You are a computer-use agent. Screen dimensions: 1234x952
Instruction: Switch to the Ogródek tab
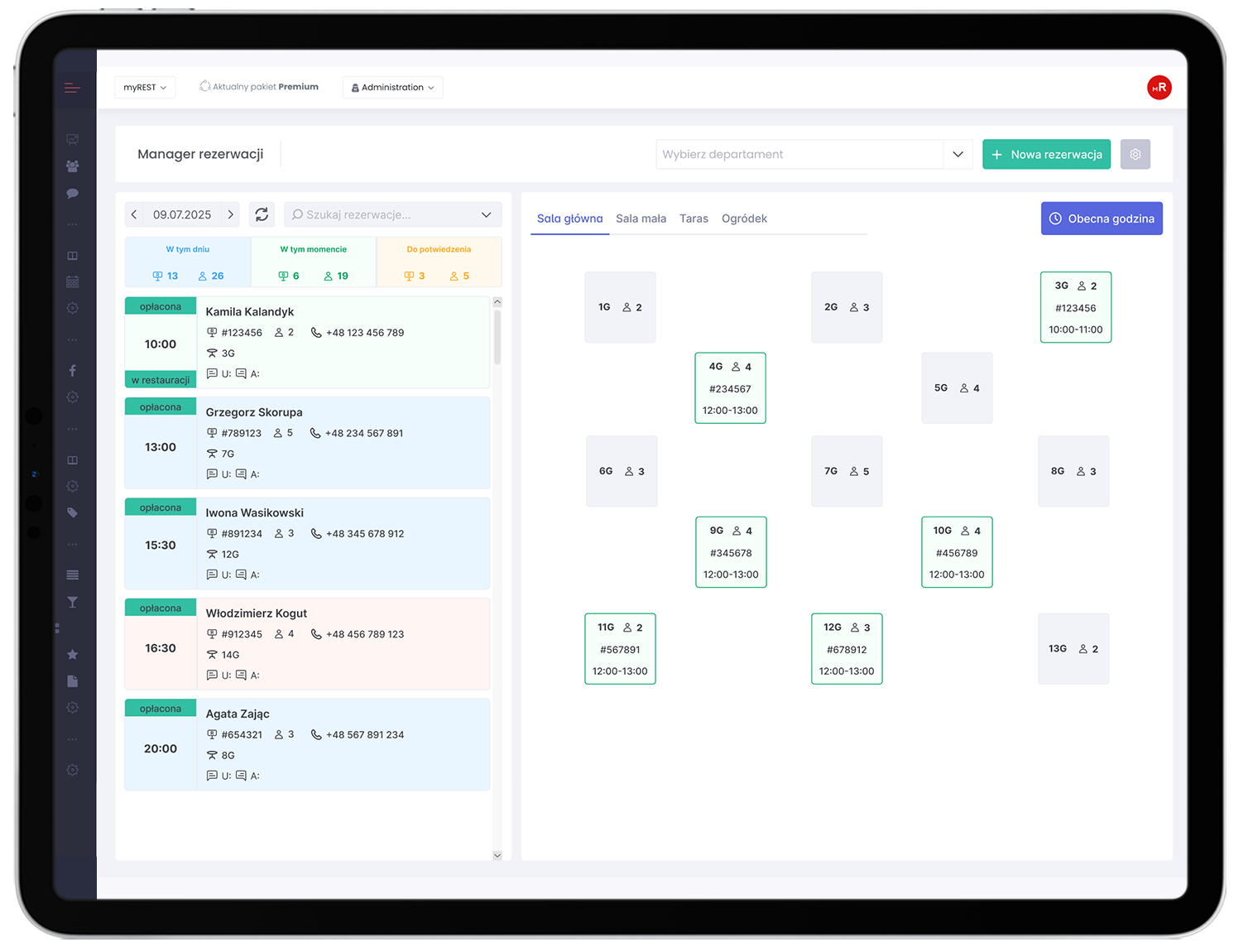point(744,219)
